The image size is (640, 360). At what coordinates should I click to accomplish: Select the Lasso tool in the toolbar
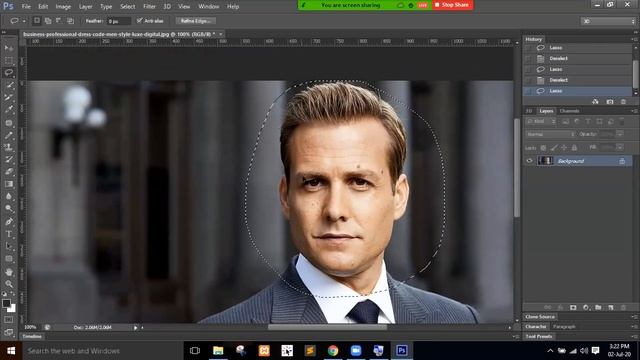[x=9, y=73]
